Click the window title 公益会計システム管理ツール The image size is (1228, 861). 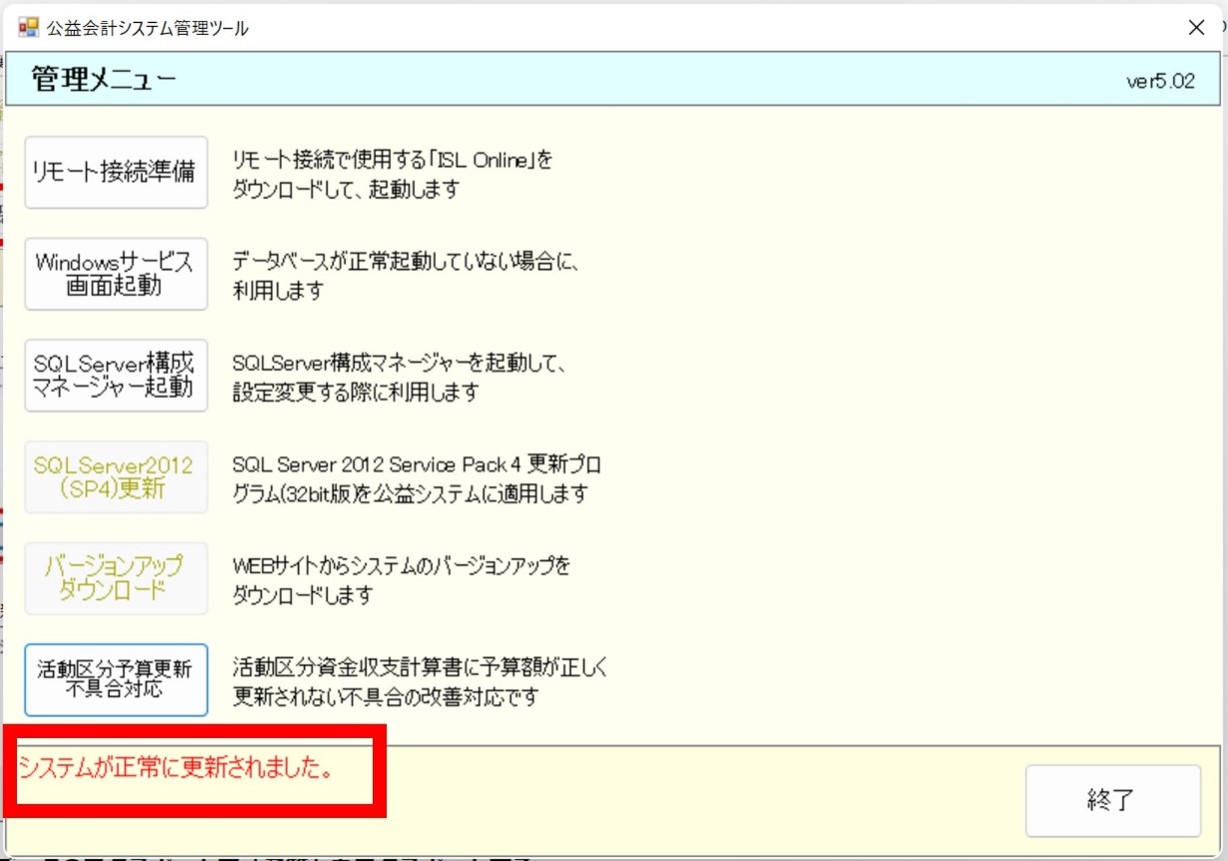(x=147, y=29)
